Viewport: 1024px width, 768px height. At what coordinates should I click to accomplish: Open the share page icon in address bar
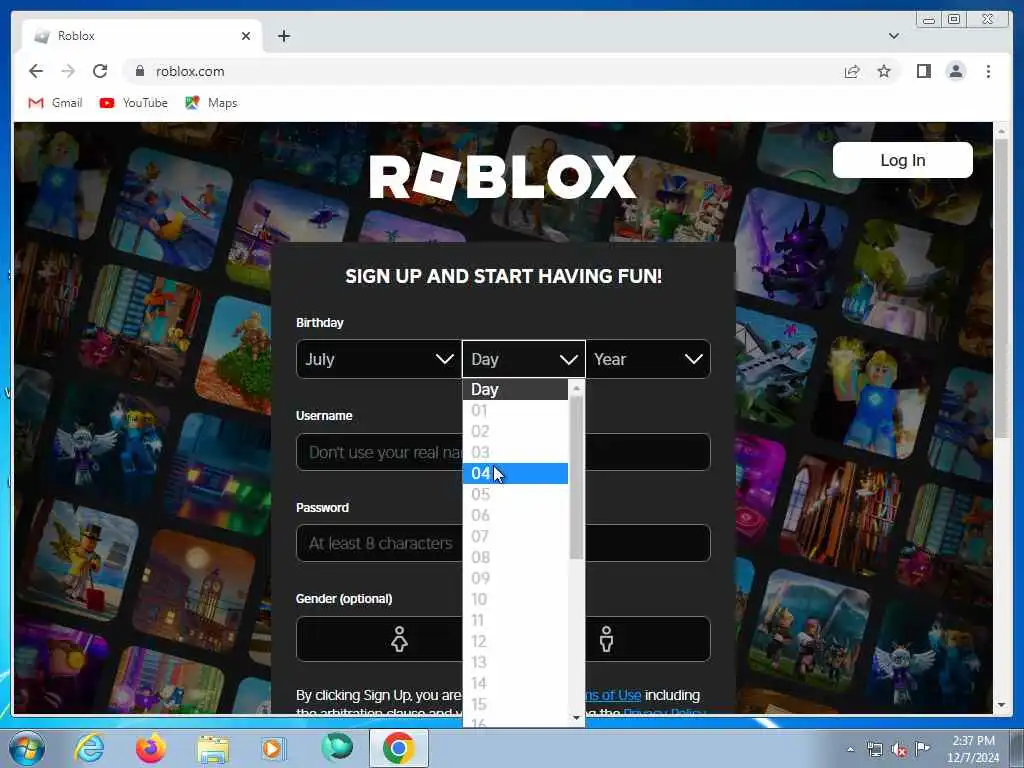(x=852, y=71)
